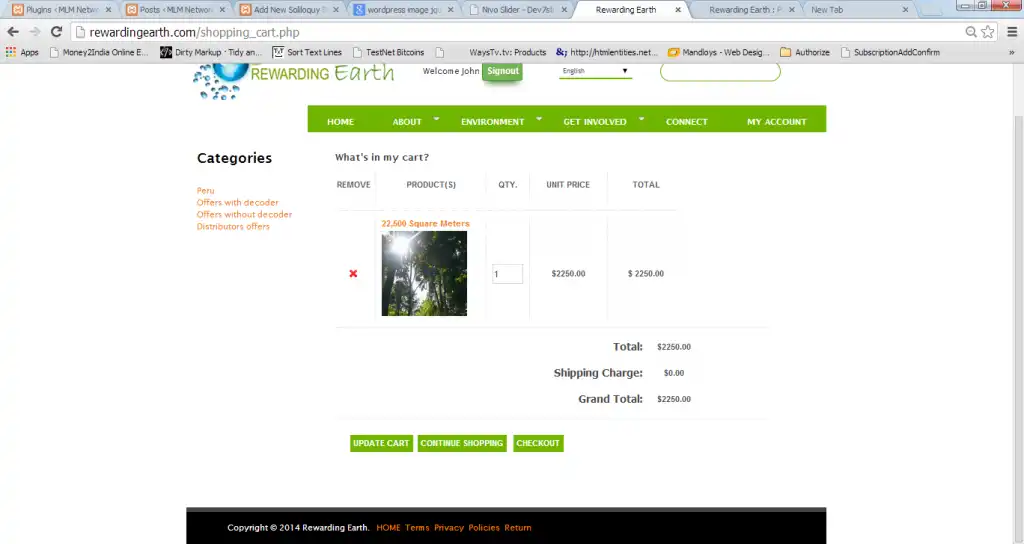The image size is (1024, 544).
Task: Click the CHECKOUT button
Action: (x=538, y=443)
